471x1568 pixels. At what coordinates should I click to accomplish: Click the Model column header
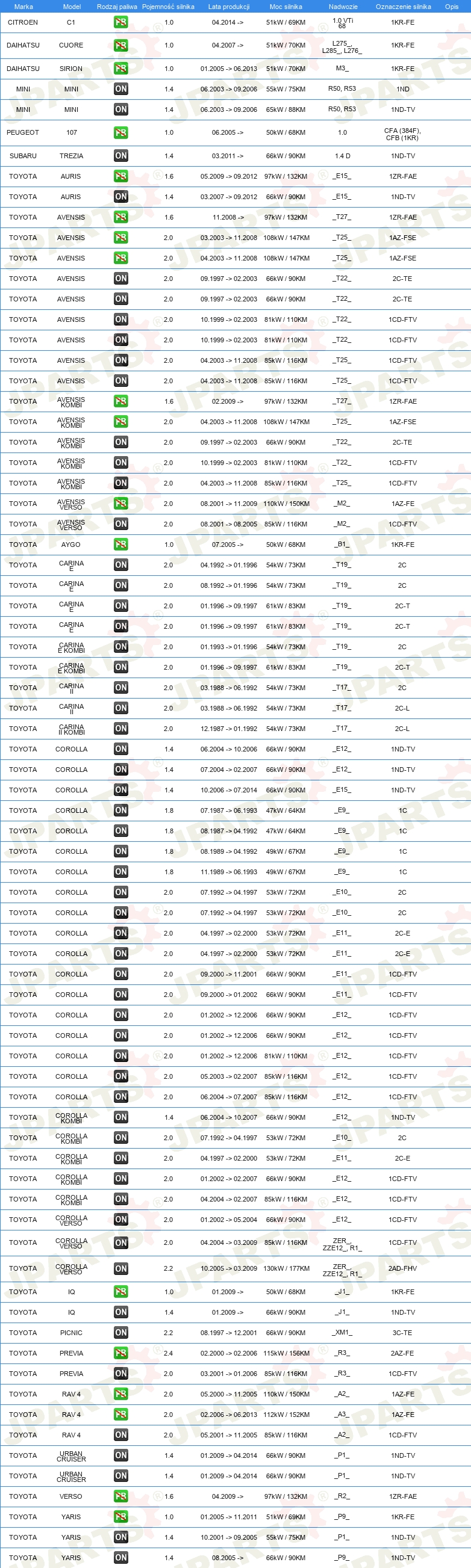pos(72,7)
